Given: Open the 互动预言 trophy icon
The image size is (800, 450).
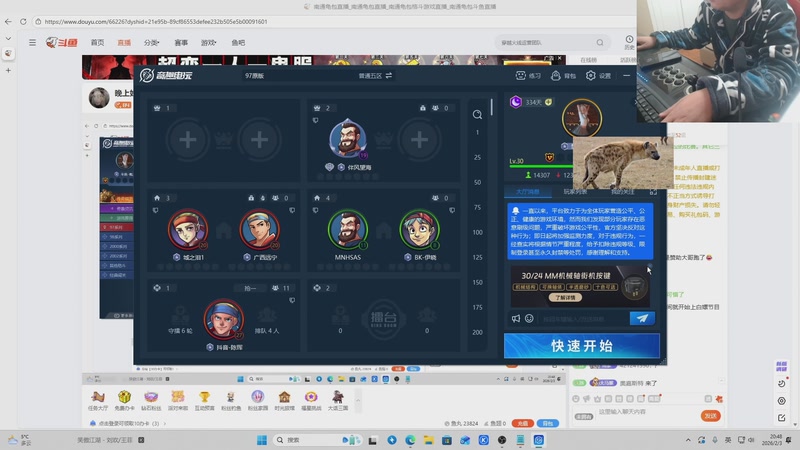Looking at the screenshot, I should tap(204, 401).
